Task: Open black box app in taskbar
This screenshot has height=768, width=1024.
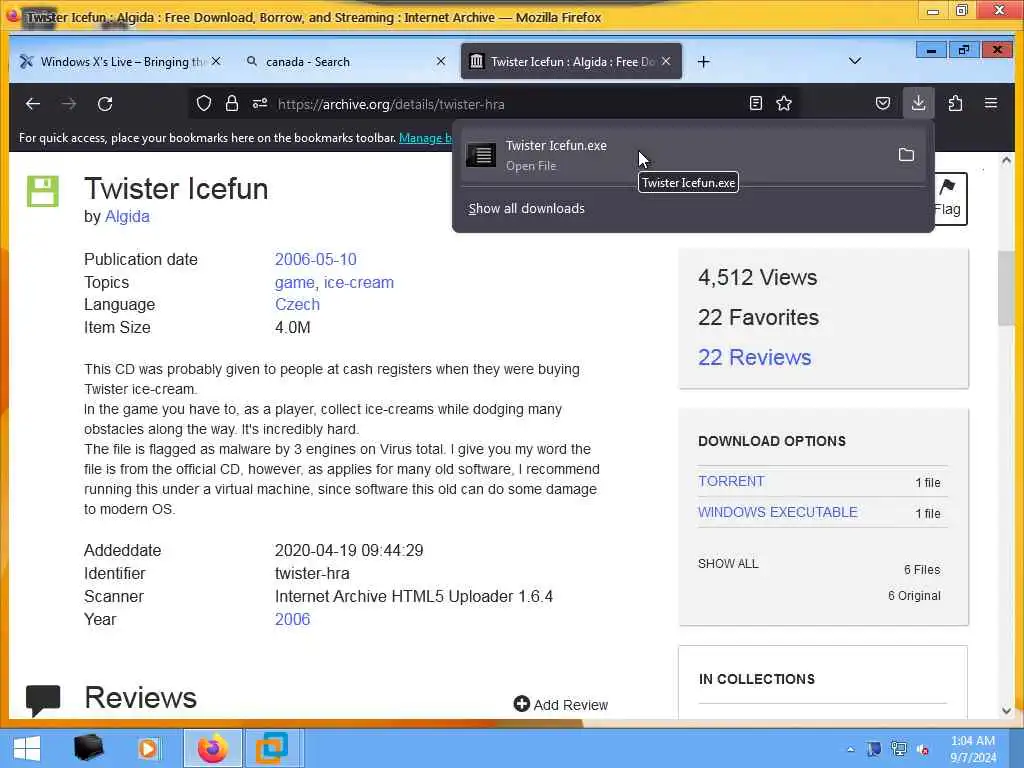Action: (x=89, y=748)
